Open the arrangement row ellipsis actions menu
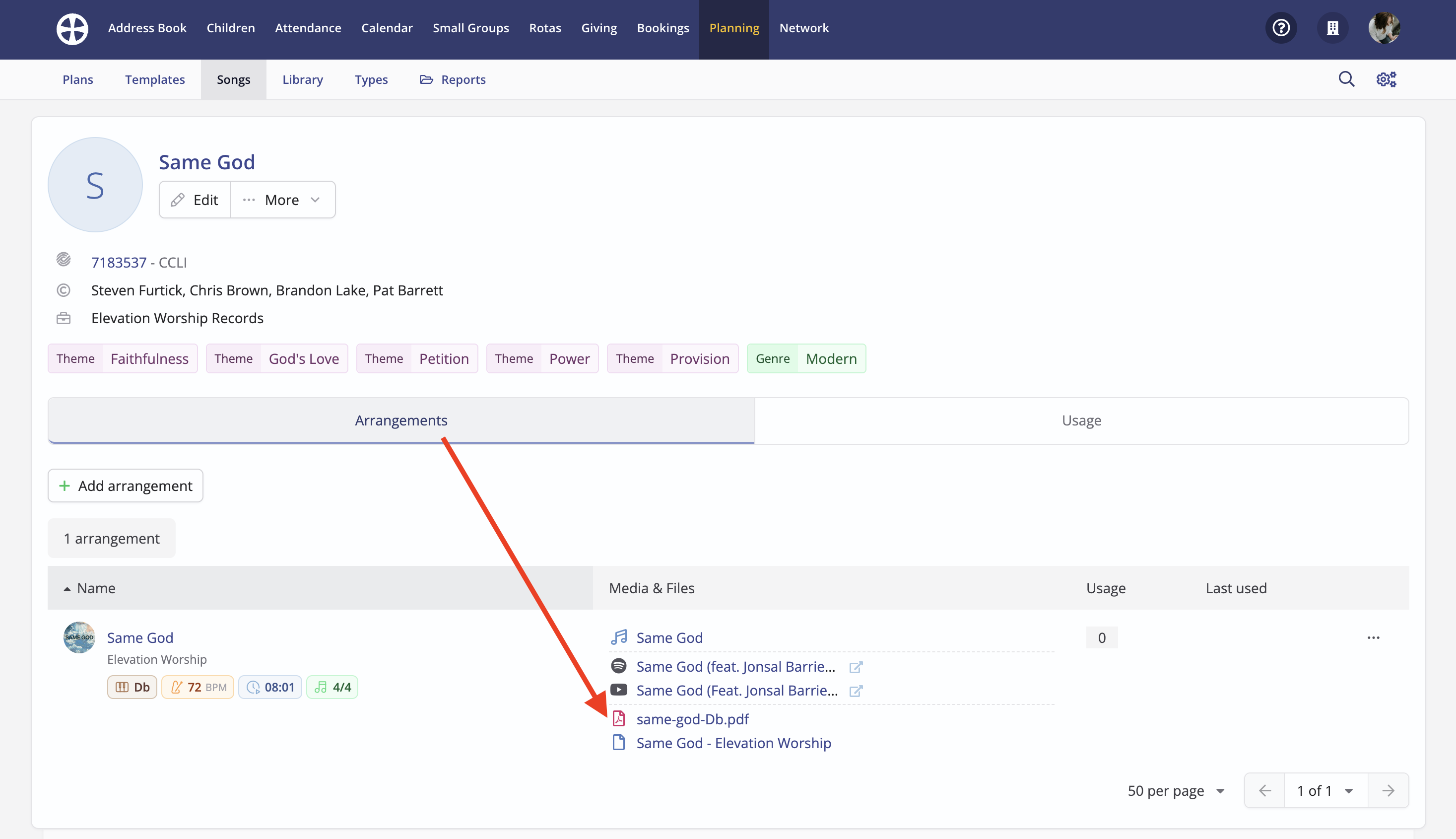 1373,637
